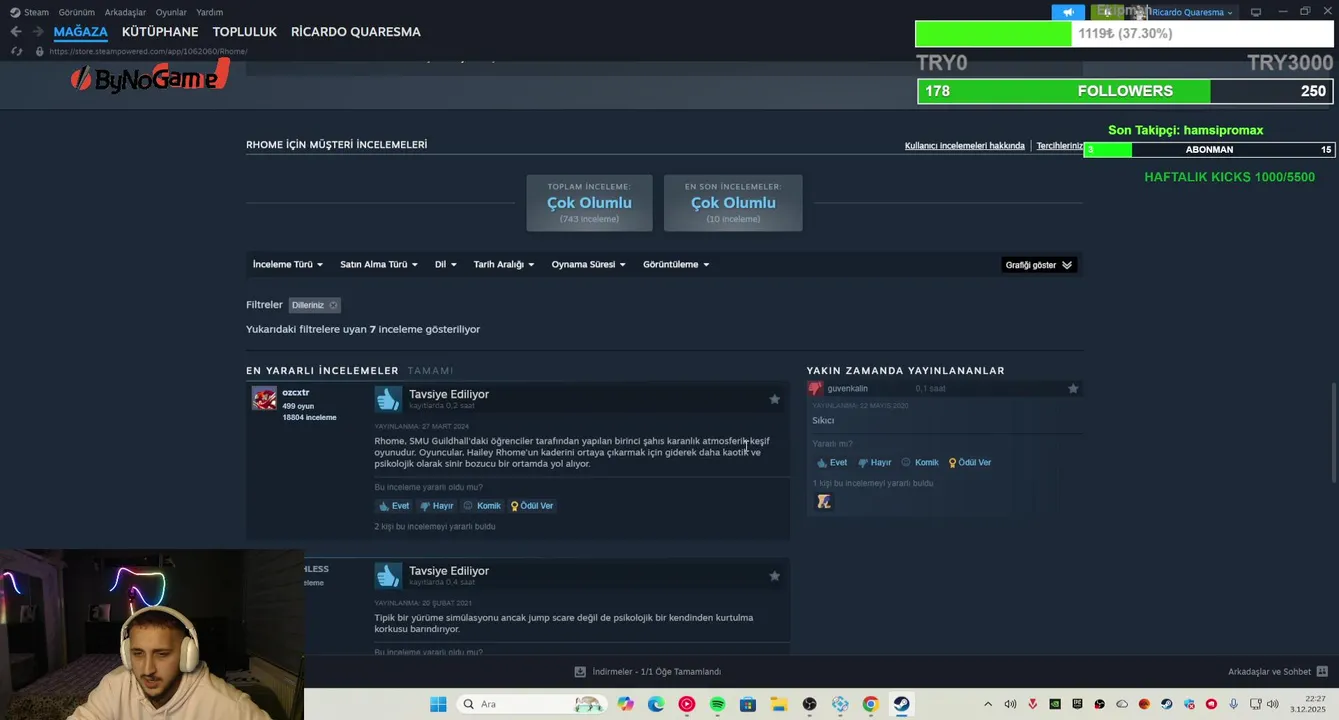Enter Big Picture mode via monitor icon
Viewport: 1339px width, 720px height.
pyautogui.click(x=1256, y=12)
